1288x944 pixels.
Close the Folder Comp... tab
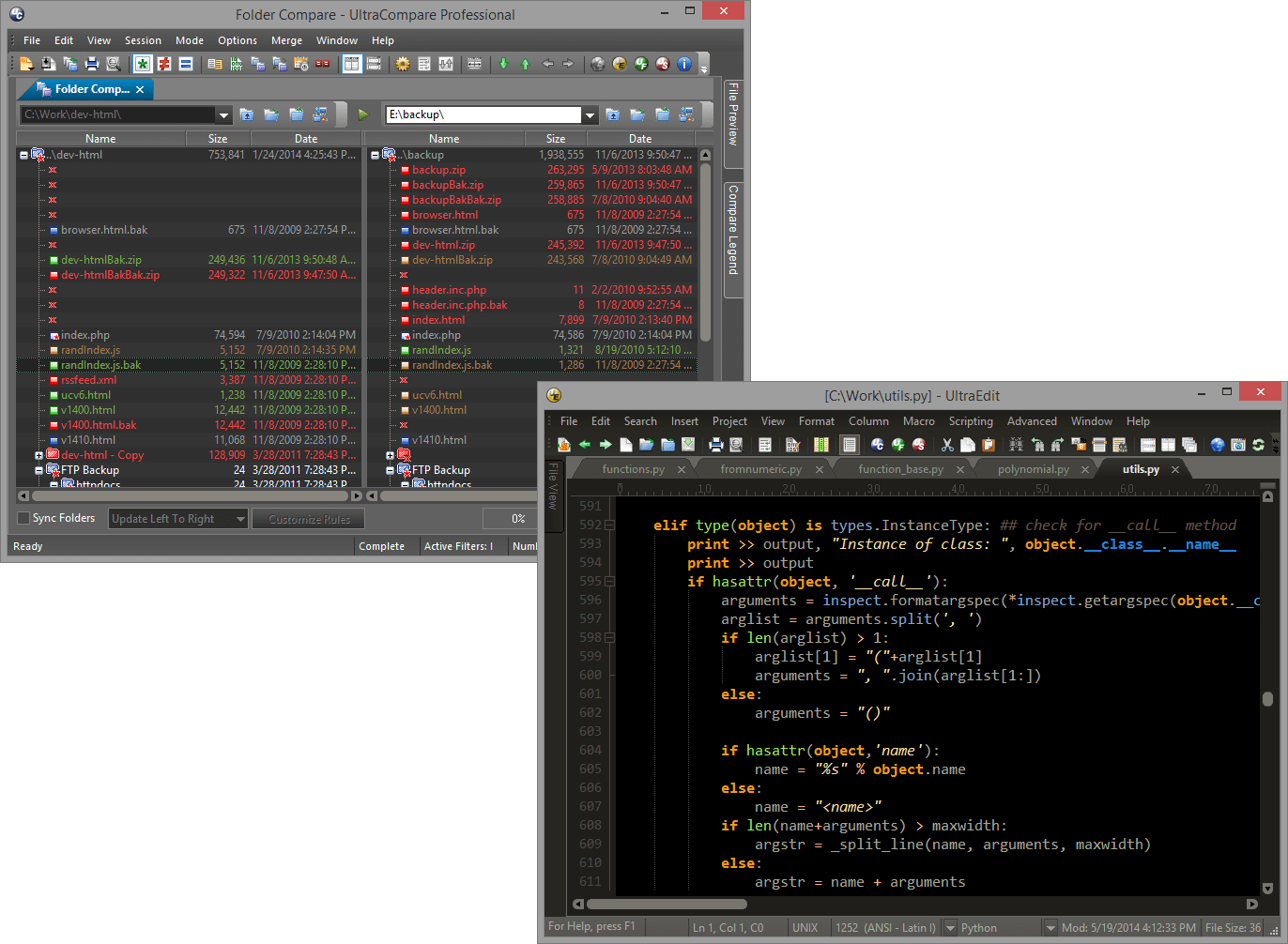coord(140,89)
